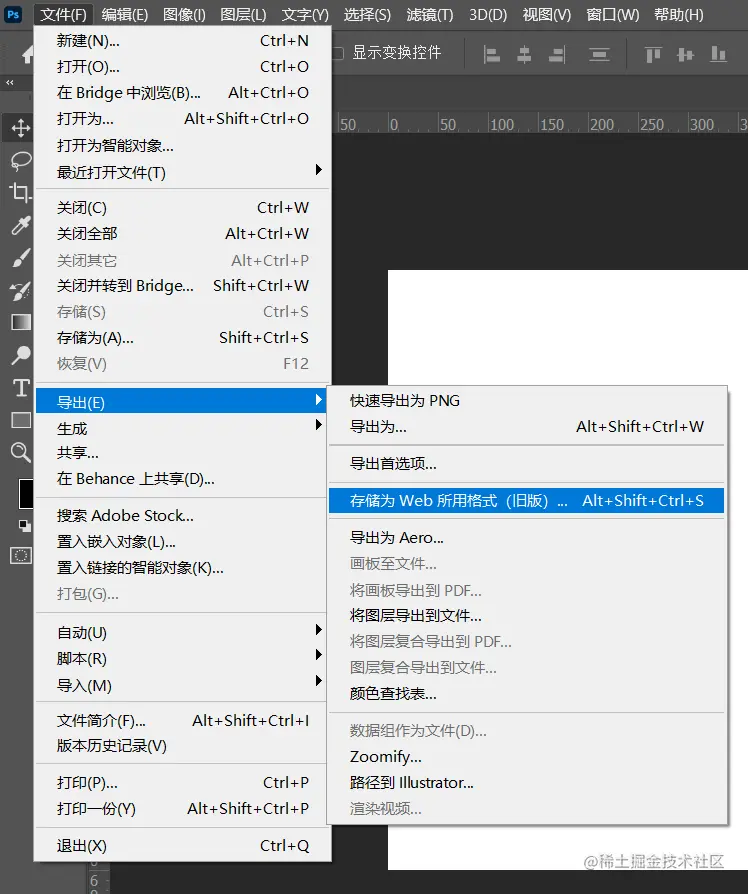Choose 关闭全部 menu entry
This screenshot has height=894, width=748.
point(182,233)
